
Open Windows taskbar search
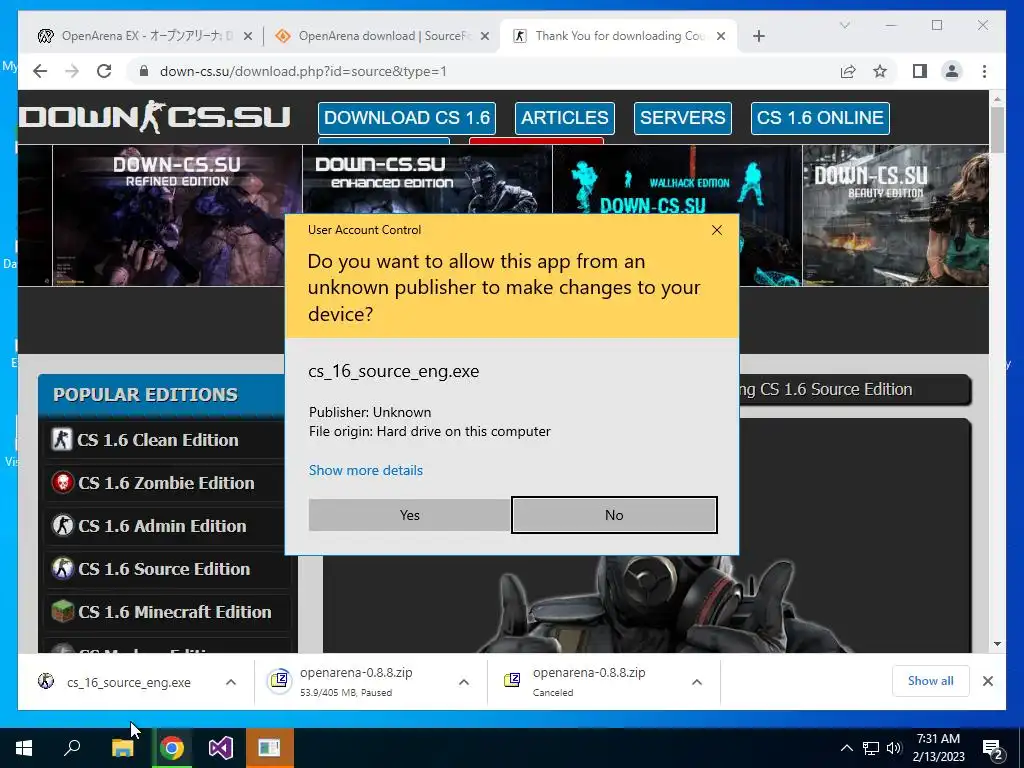pos(72,748)
